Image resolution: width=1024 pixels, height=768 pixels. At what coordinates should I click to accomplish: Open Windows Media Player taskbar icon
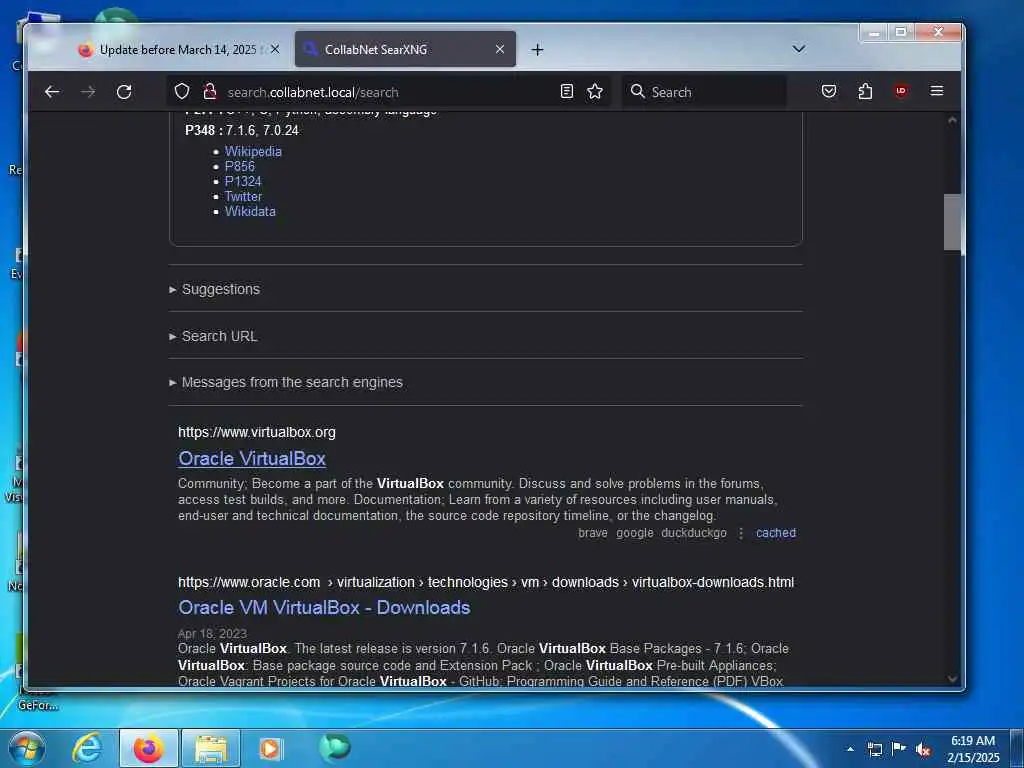[271, 748]
